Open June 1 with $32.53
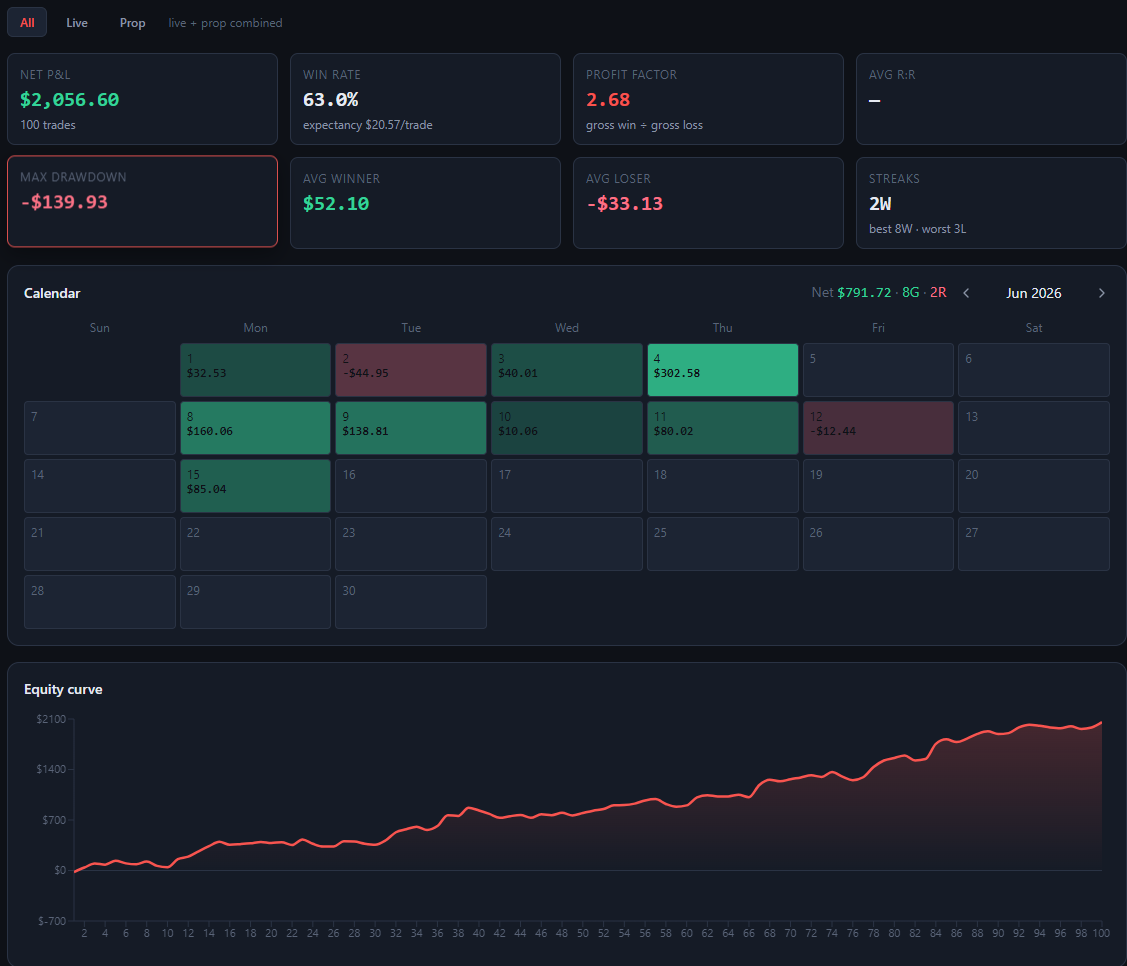The width and height of the screenshot is (1127, 966). [x=255, y=370]
